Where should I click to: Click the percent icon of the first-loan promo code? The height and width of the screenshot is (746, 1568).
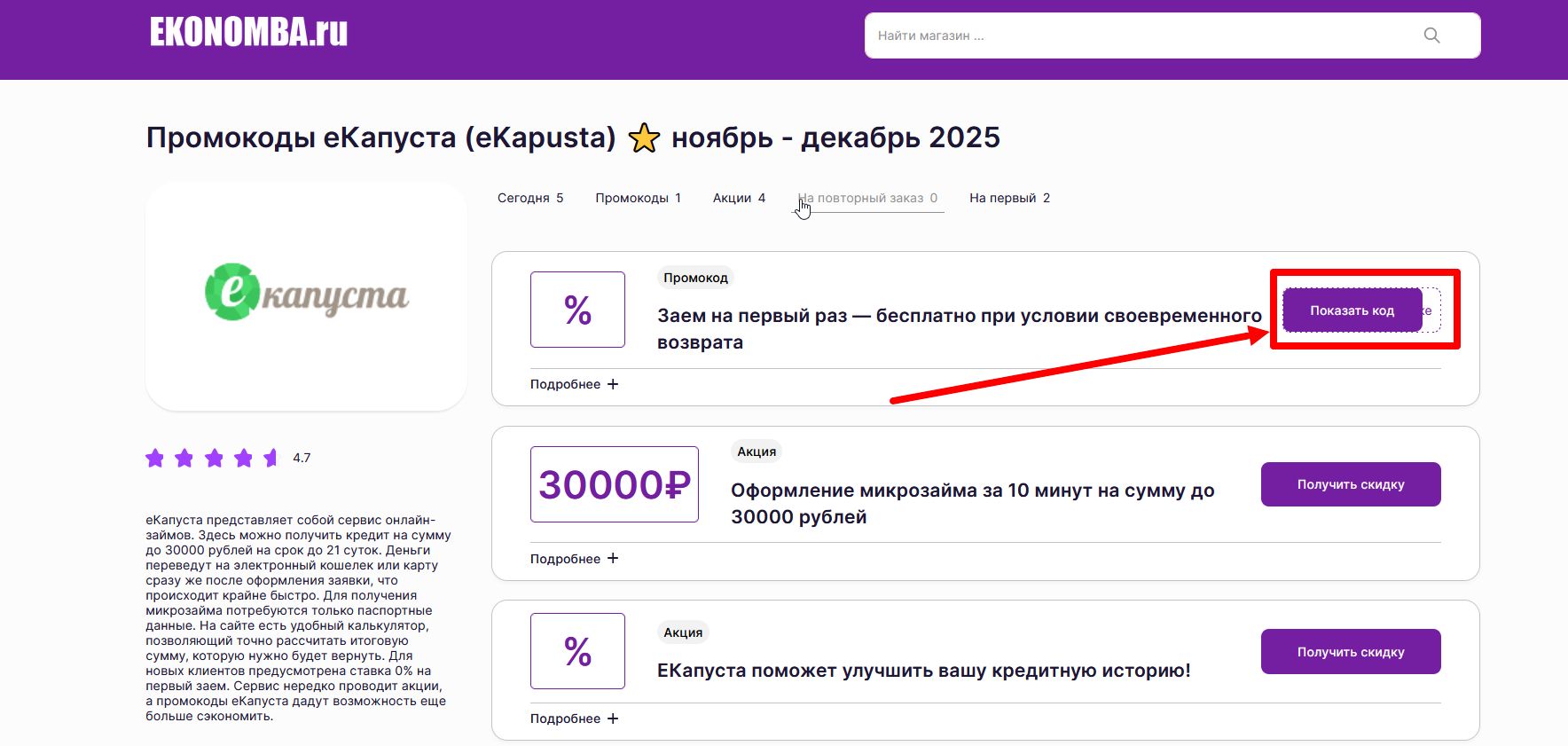pos(577,310)
